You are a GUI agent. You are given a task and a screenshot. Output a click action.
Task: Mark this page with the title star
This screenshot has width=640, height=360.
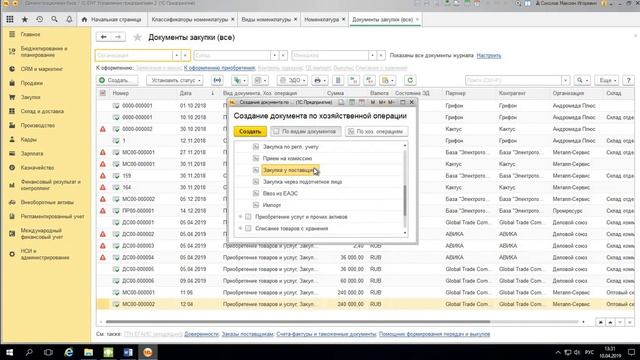point(138,38)
